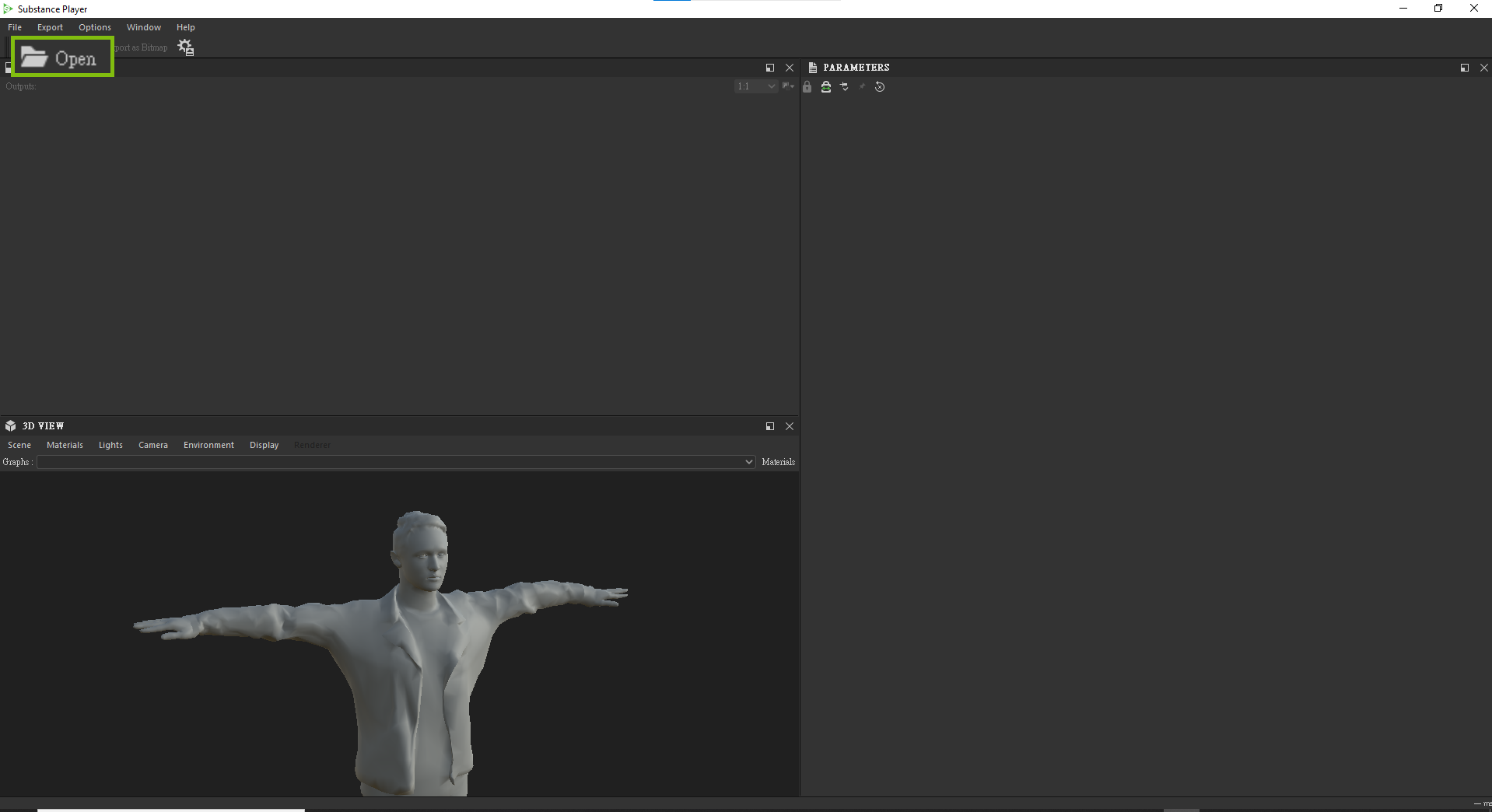Click the greyed Renderer menu item

click(x=312, y=445)
